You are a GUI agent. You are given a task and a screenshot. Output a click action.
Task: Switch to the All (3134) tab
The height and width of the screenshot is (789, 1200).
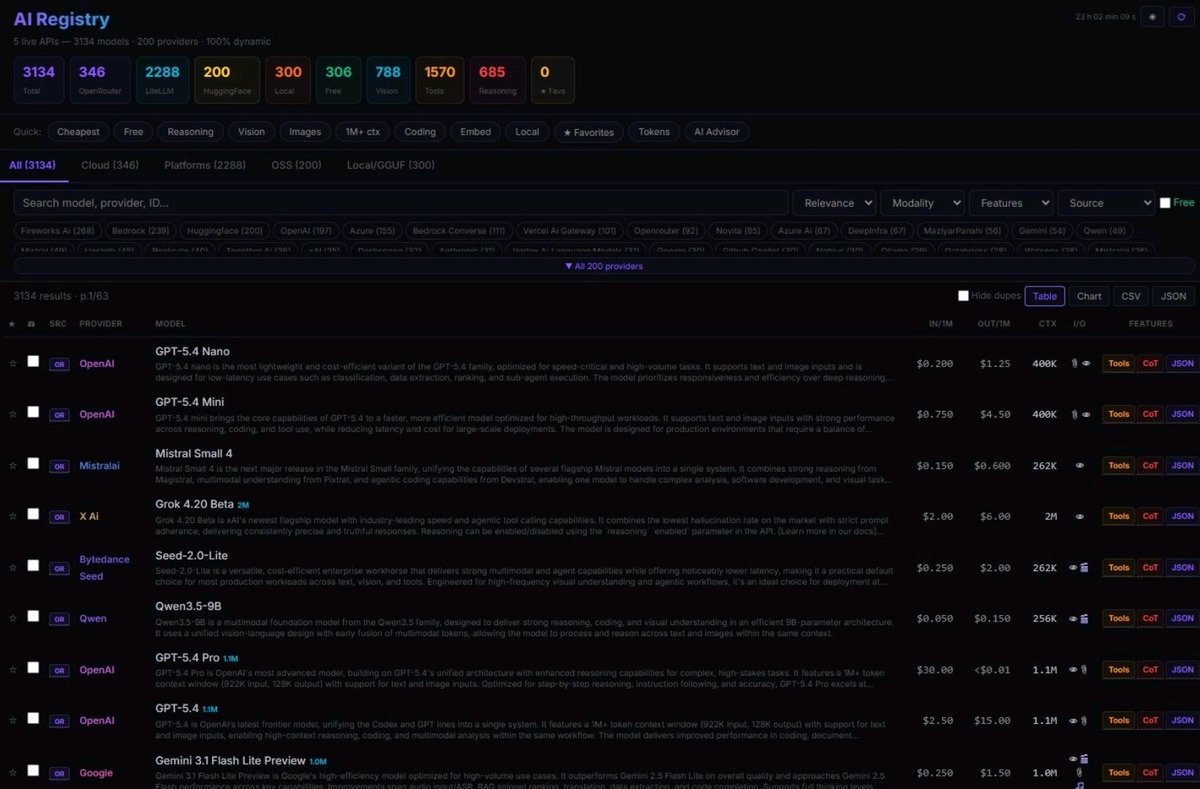click(32, 165)
